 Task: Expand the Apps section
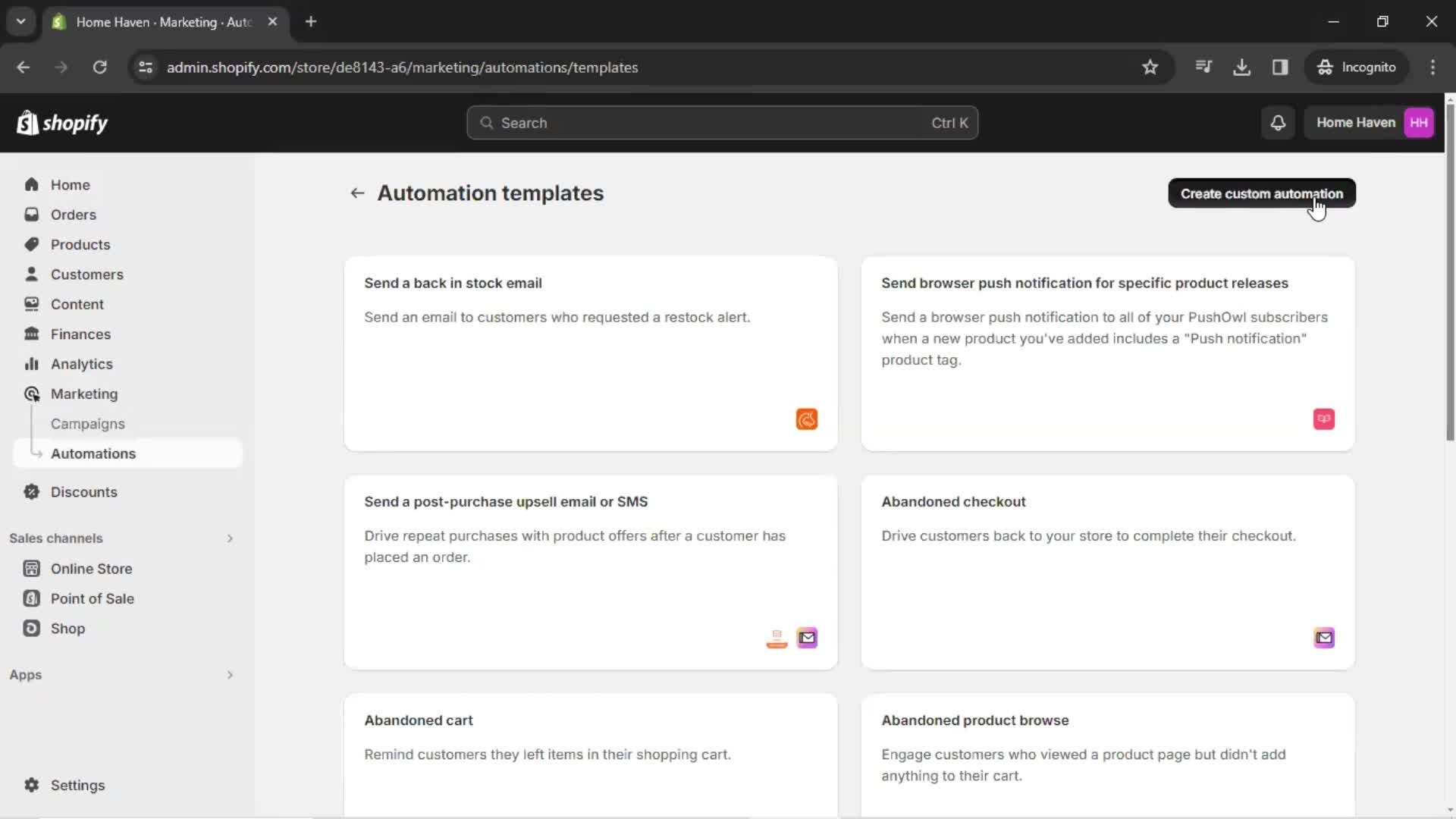pyautogui.click(x=229, y=674)
